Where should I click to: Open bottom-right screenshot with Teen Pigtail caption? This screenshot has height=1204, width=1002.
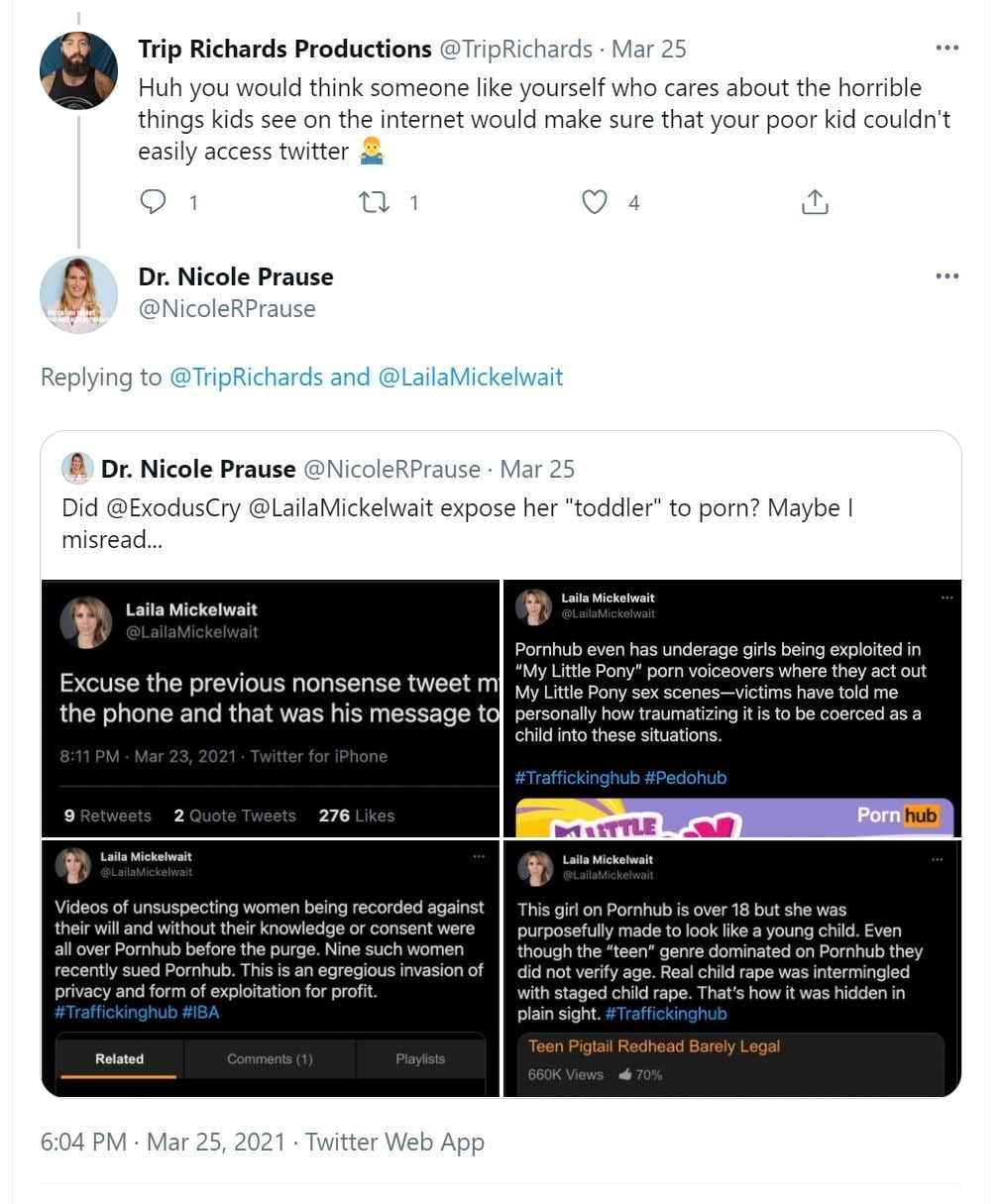[x=732, y=968]
